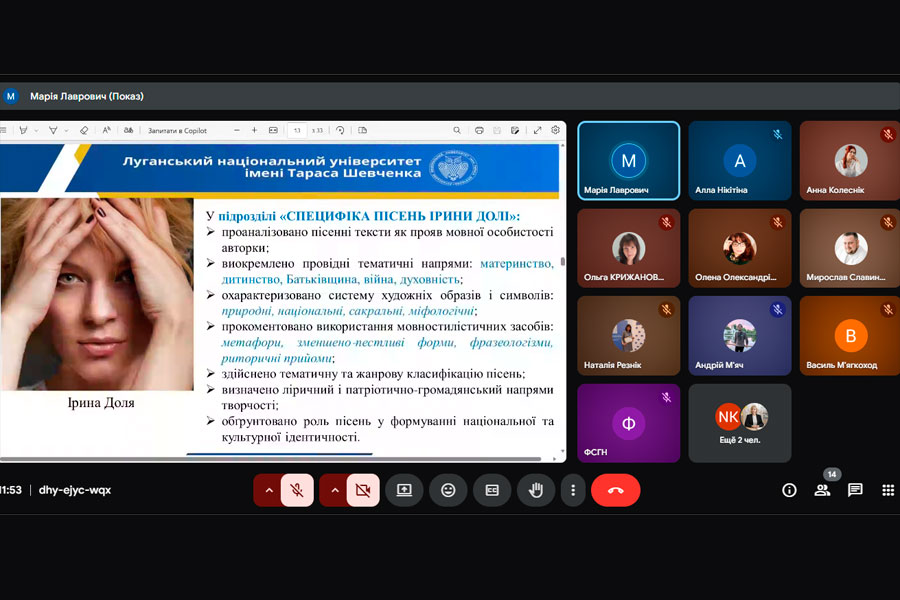Click the page number input field
Screen dimensions: 900x600
pyautogui.click(x=297, y=130)
